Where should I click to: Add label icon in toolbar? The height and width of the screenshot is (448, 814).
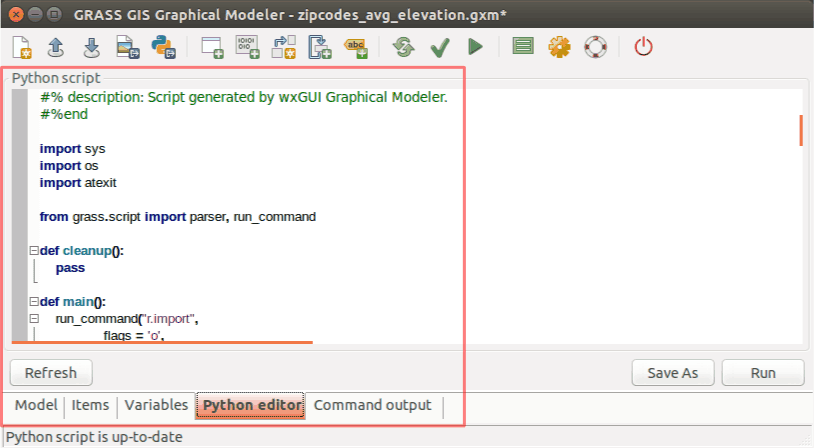356,46
